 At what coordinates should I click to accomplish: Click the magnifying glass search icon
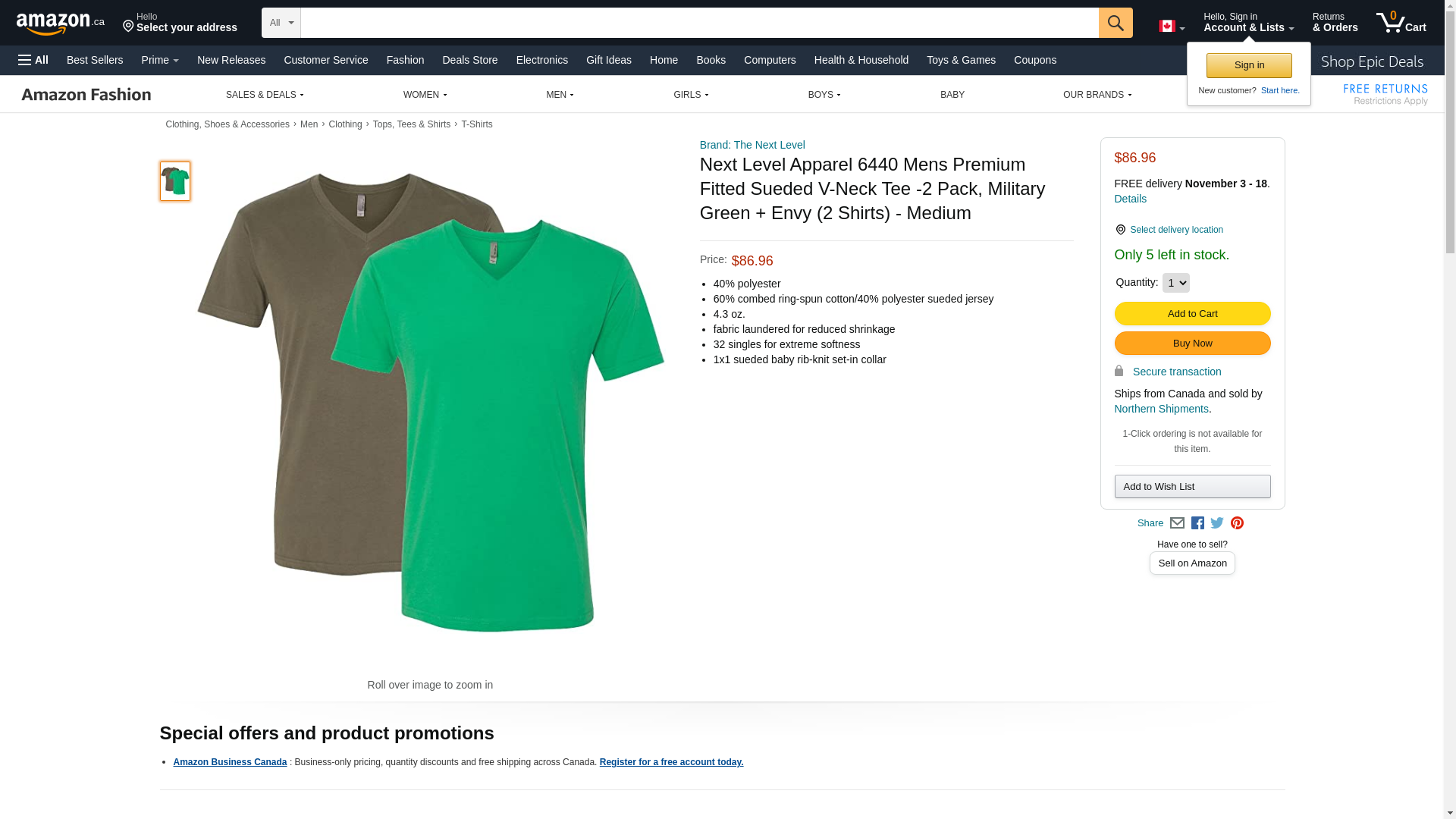click(x=1115, y=23)
